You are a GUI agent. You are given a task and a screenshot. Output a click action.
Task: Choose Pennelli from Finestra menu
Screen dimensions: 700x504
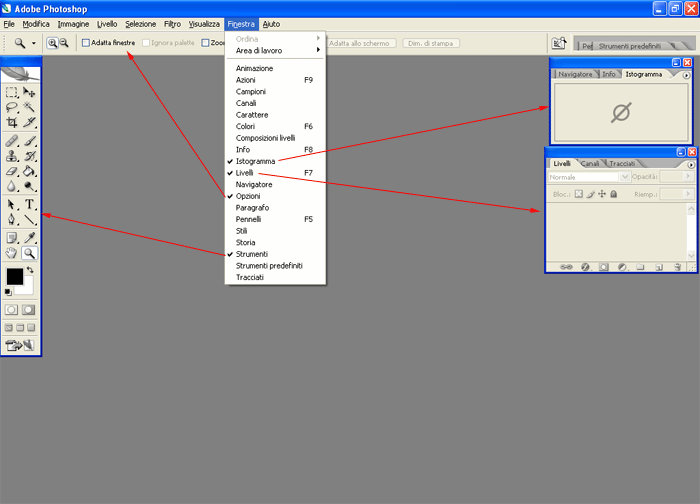coord(275,219)
